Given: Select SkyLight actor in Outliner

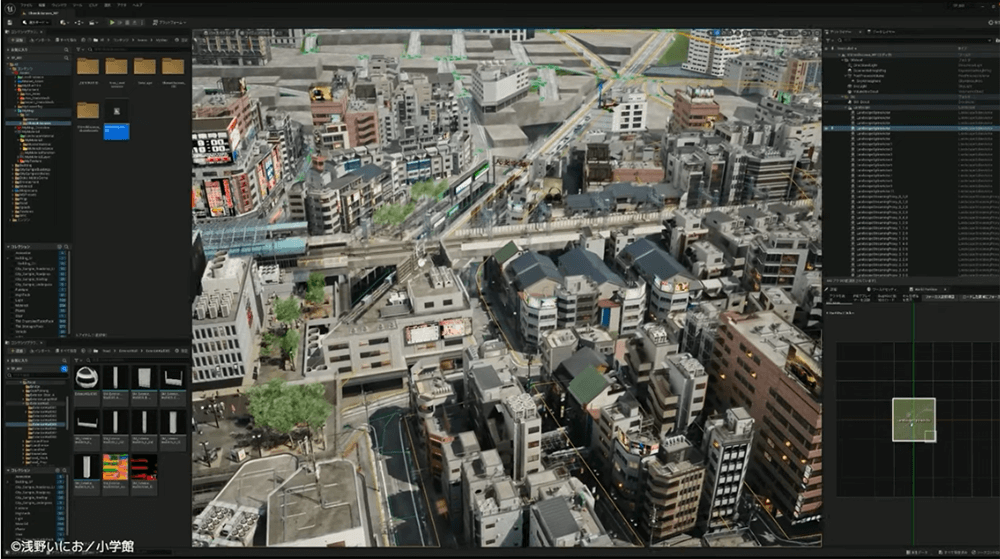Looking at the screenshot, I should pos(860,86).
